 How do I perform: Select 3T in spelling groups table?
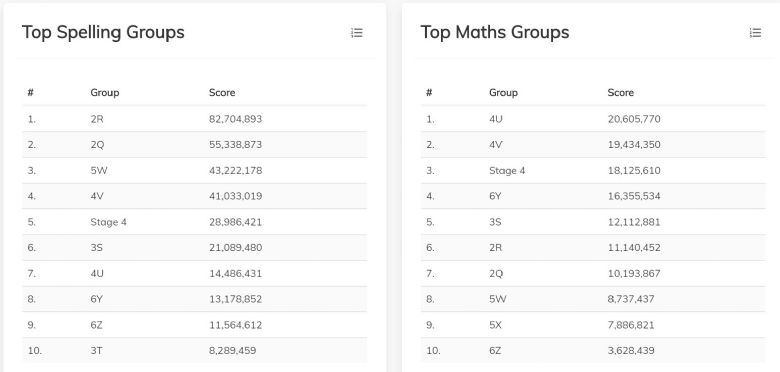(97, 351)
